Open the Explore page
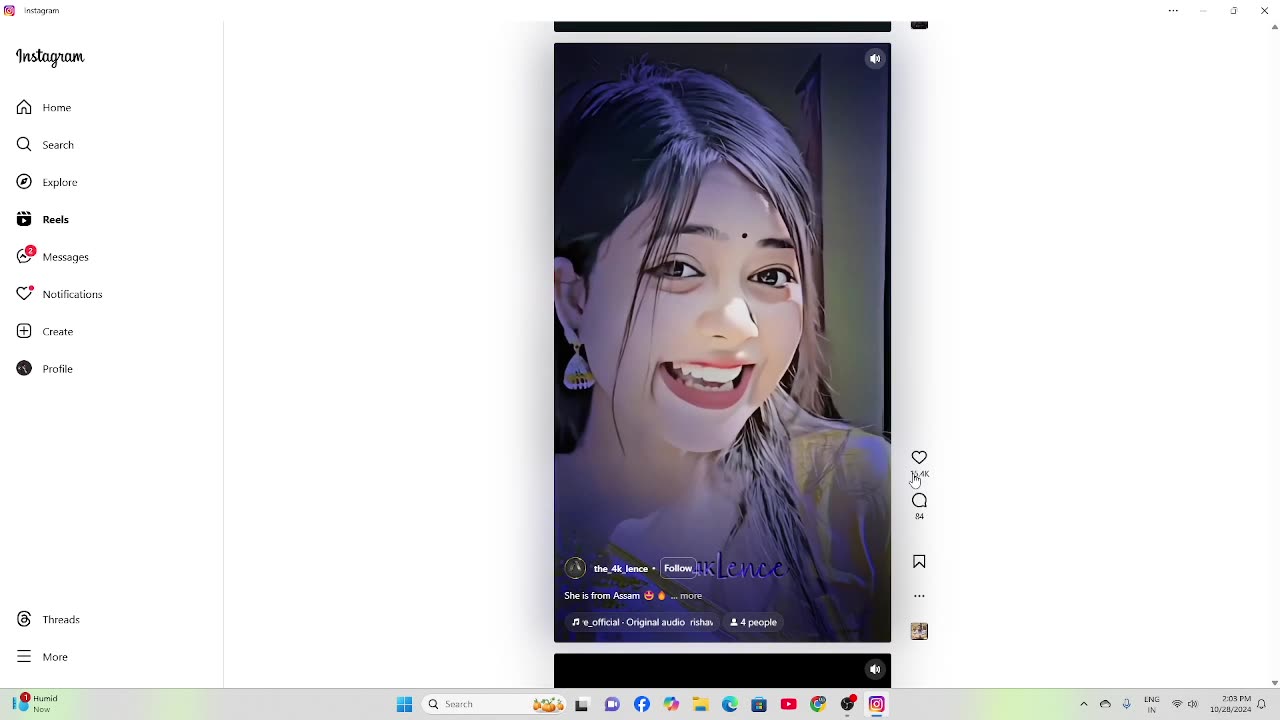The width and height of the screenshot is (1280, 720). [x=47, y=182]
